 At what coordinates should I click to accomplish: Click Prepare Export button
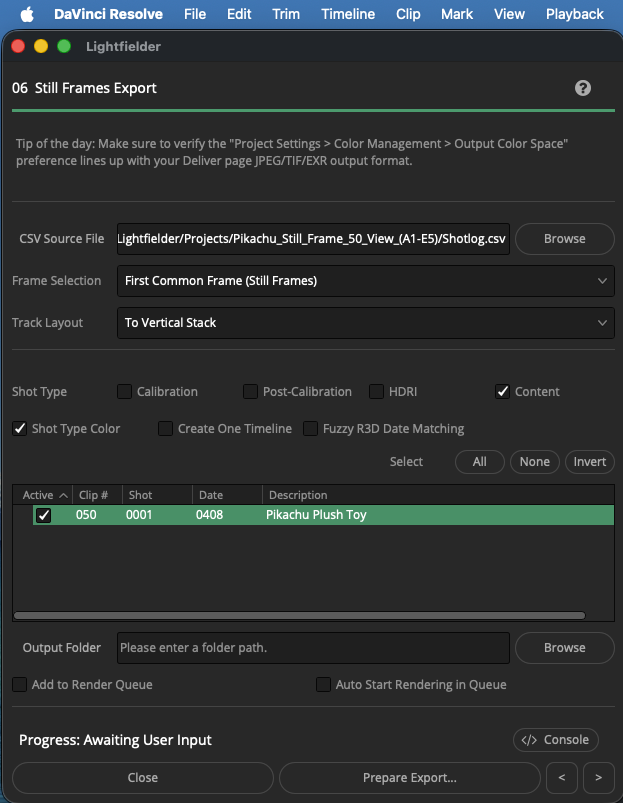tap(410, 778)
